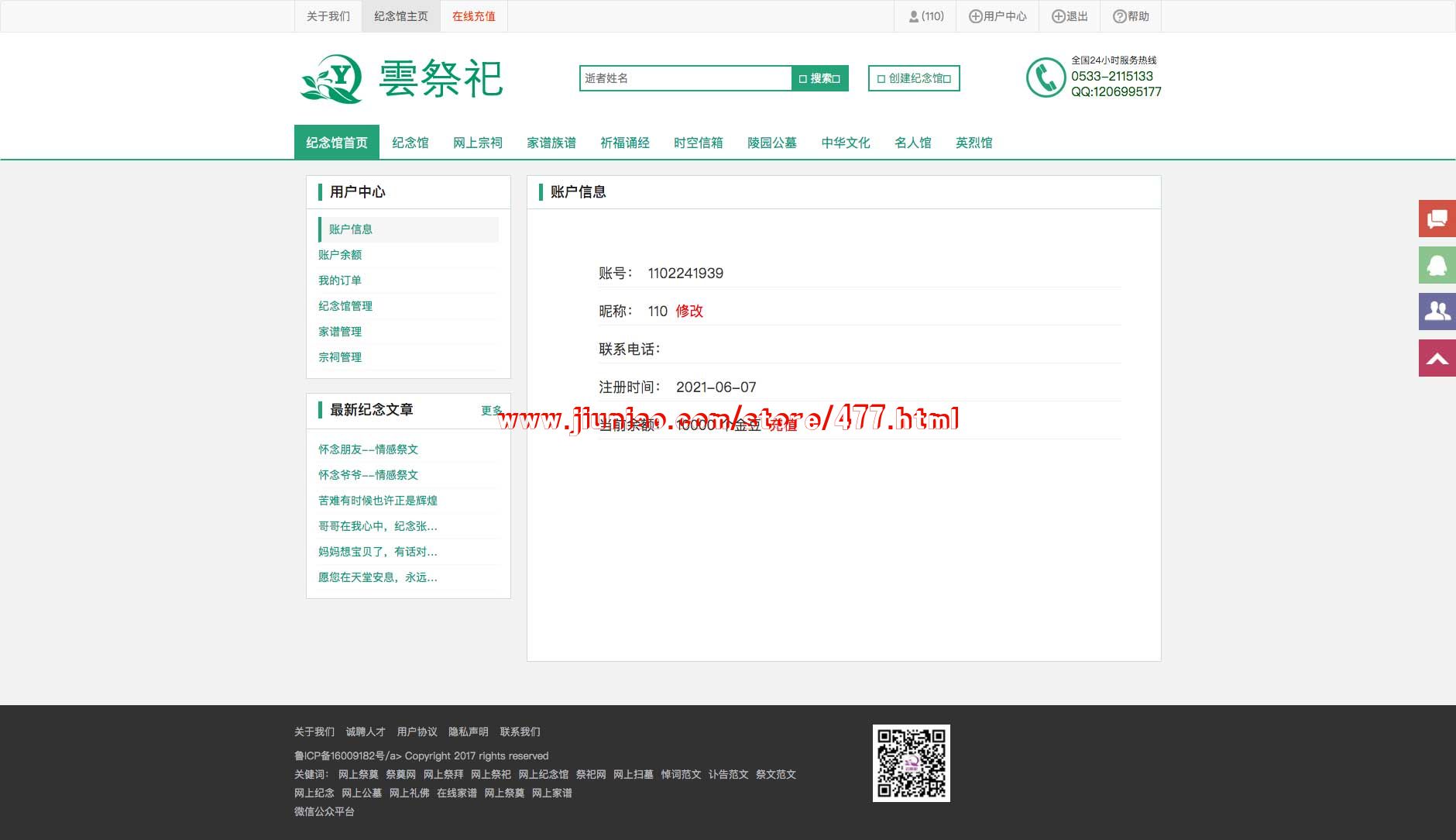Click the green phone hotline icon

point(1046,77)
